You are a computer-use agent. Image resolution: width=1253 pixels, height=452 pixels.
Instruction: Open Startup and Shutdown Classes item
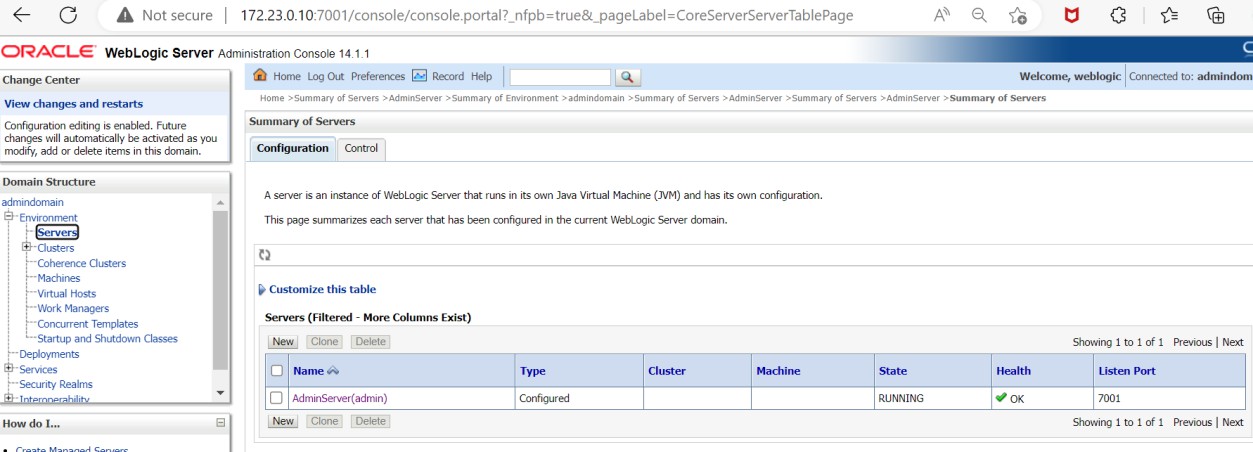coord(108,339)
